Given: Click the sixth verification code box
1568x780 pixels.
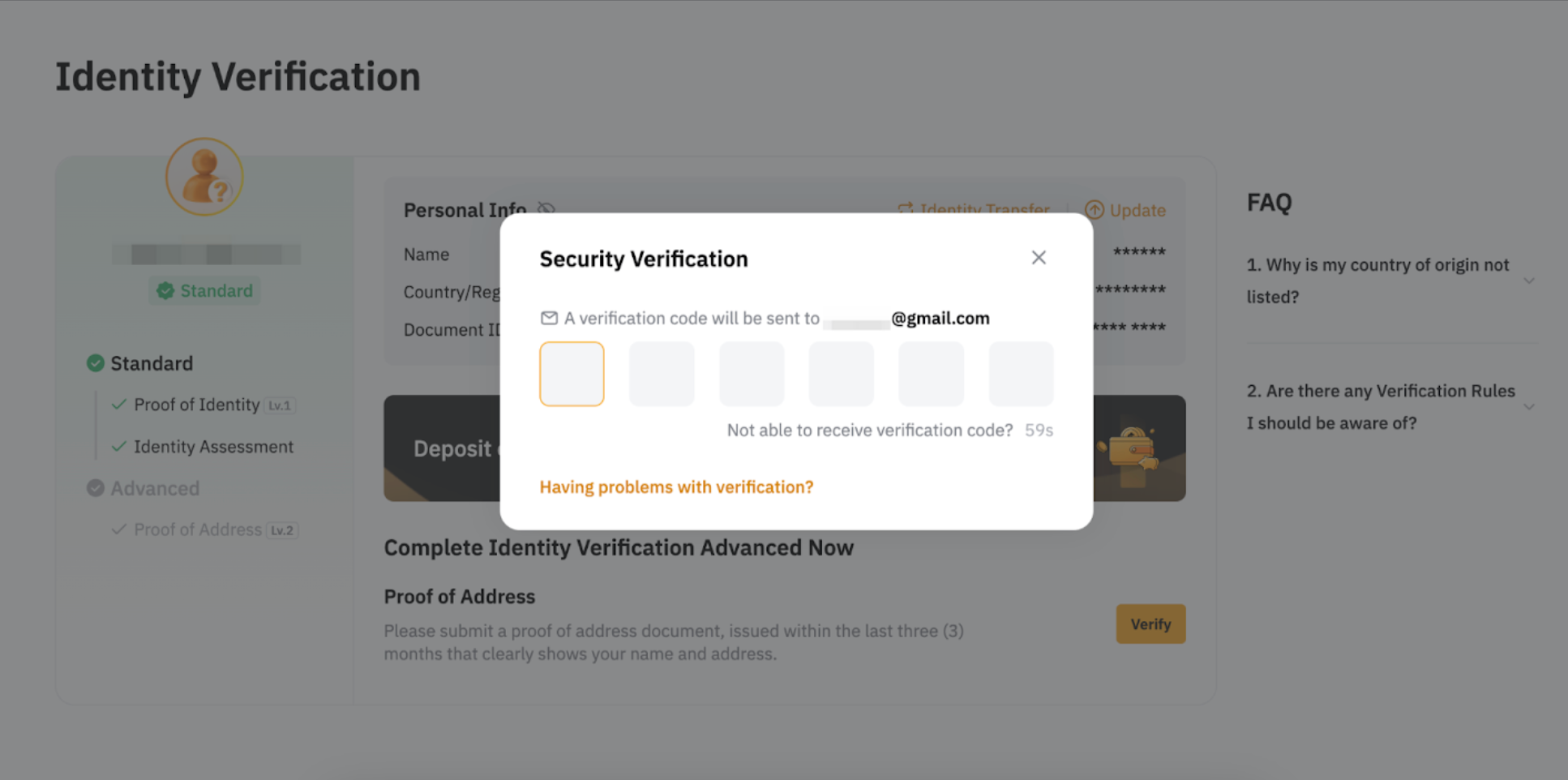Looking at the screenshot, I should 1021,374.
